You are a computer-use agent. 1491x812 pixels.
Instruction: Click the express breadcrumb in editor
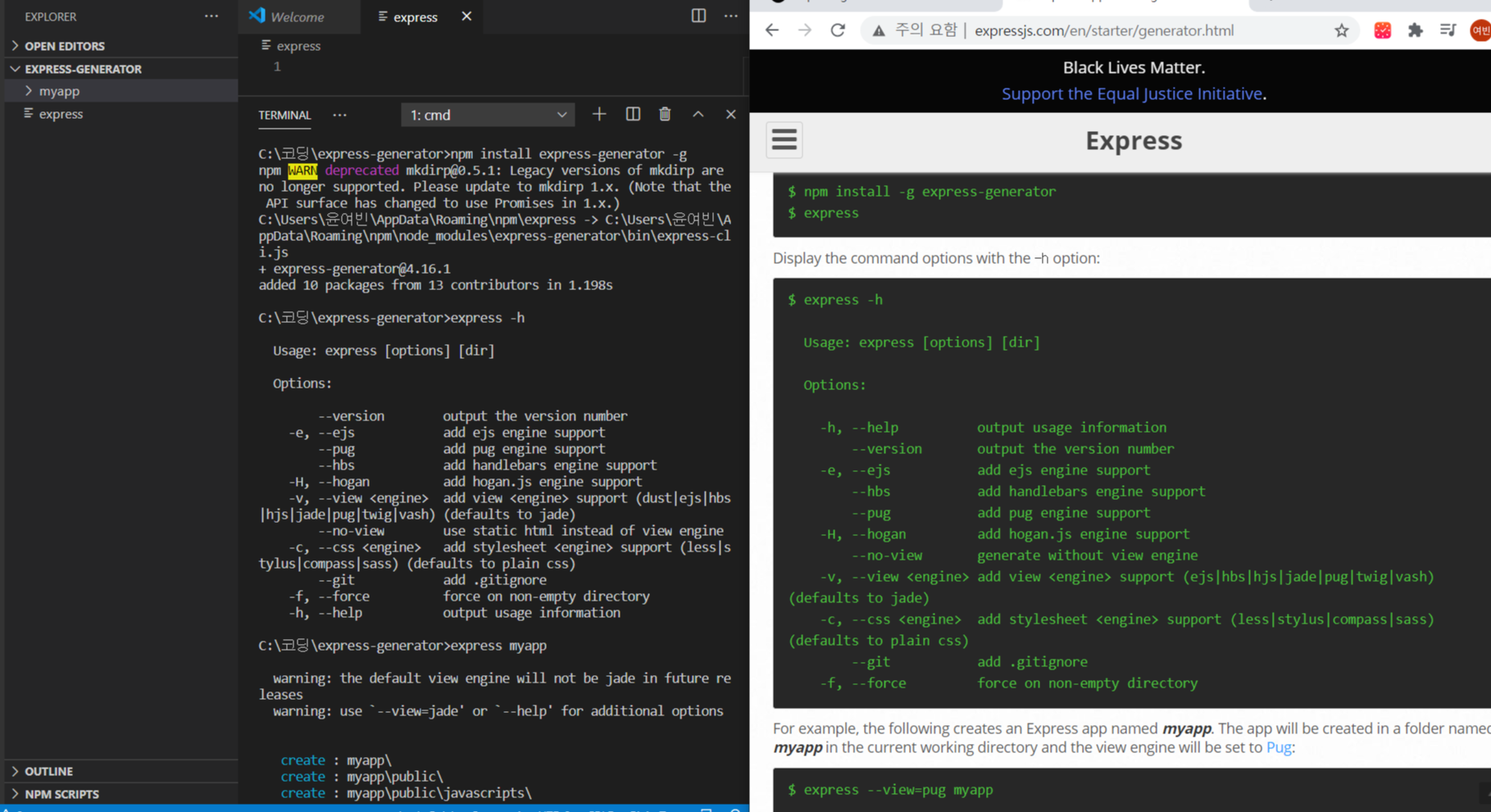tap(298, 46)
